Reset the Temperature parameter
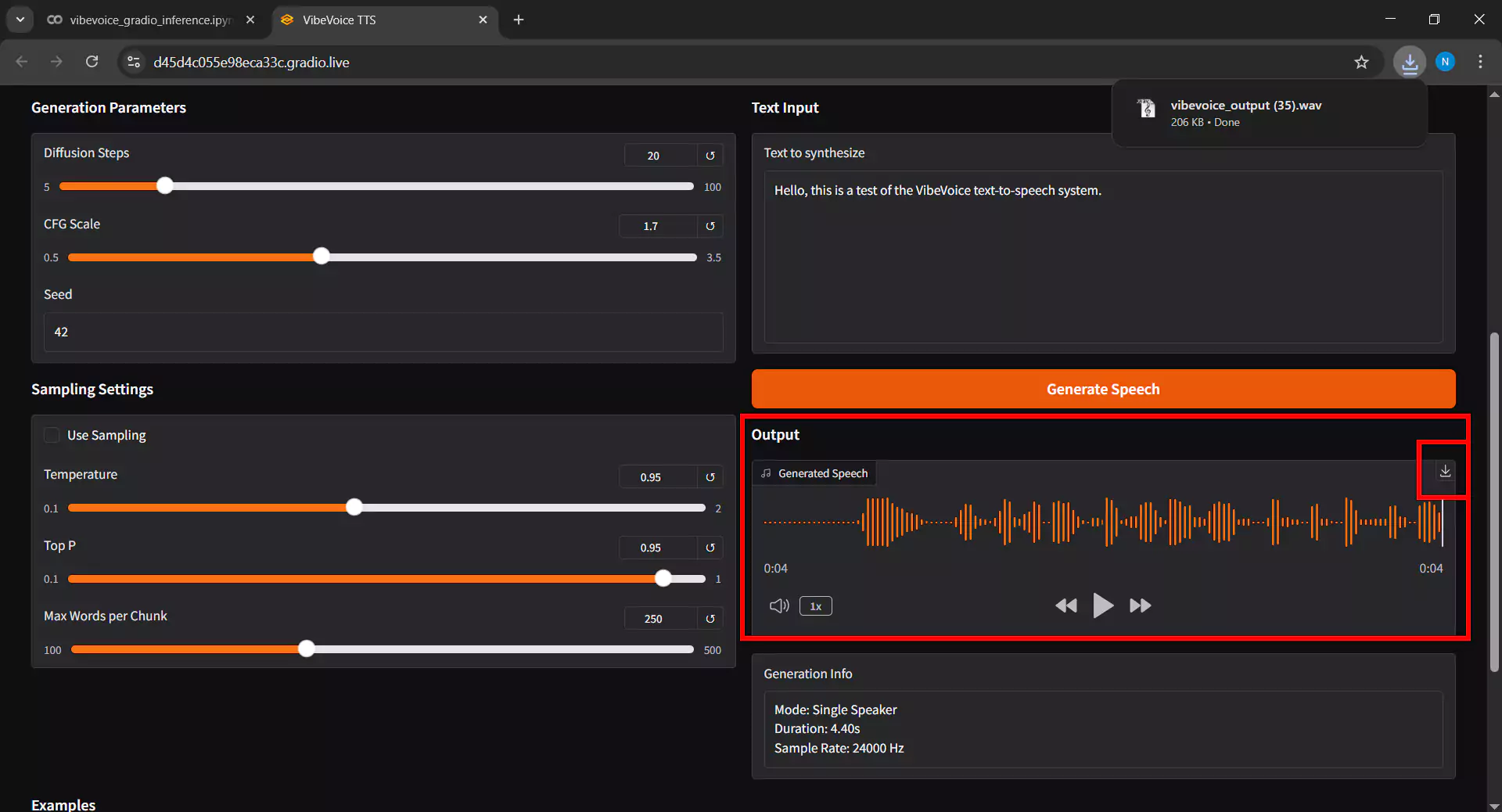The height and width of the screenshot is (812, 1502). tap(709, 476)
